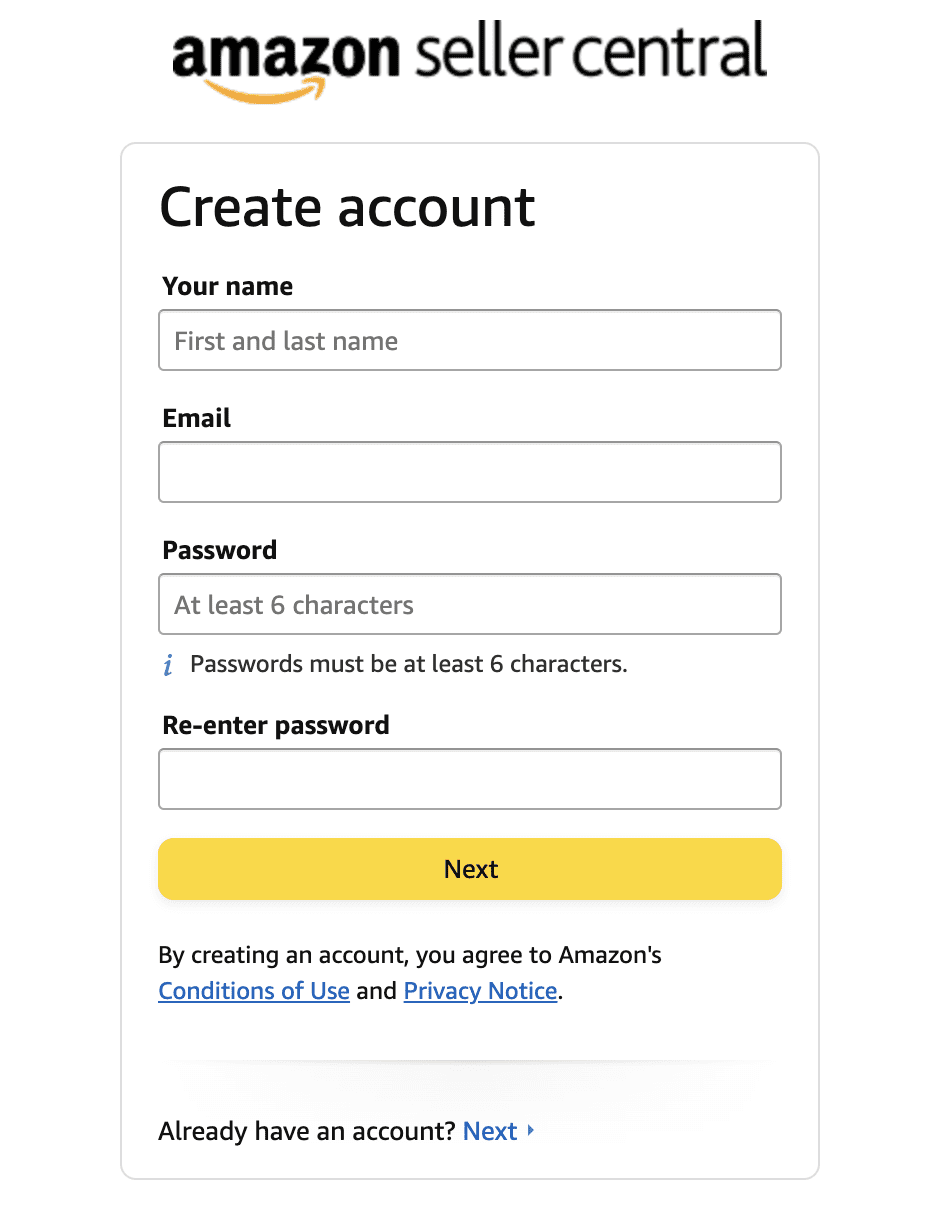Click the Re-enter password input box
Image resolution: width=934 pixels, height=1224 pixels.
pyautogui.click(x=469, y=779)
